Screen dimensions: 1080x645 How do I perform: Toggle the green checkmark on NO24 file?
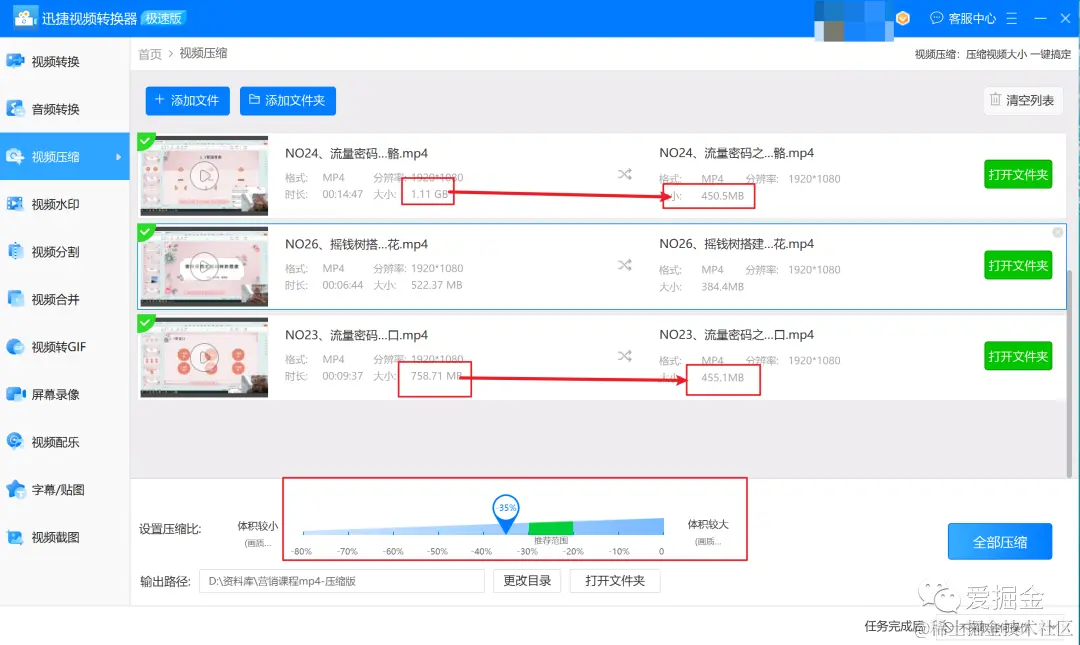tap(146, 141)
